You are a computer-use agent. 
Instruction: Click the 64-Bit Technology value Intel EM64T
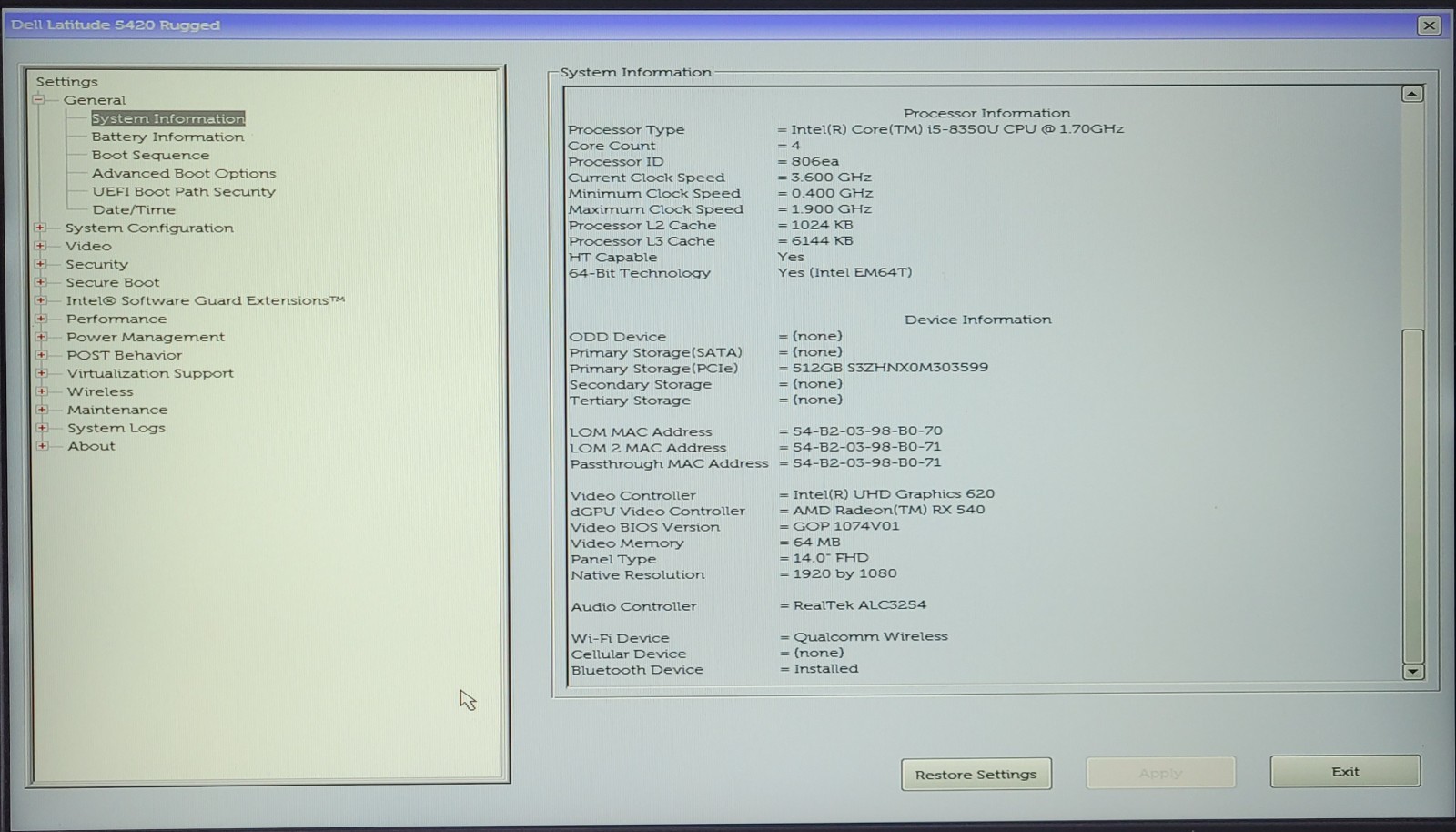844,272
